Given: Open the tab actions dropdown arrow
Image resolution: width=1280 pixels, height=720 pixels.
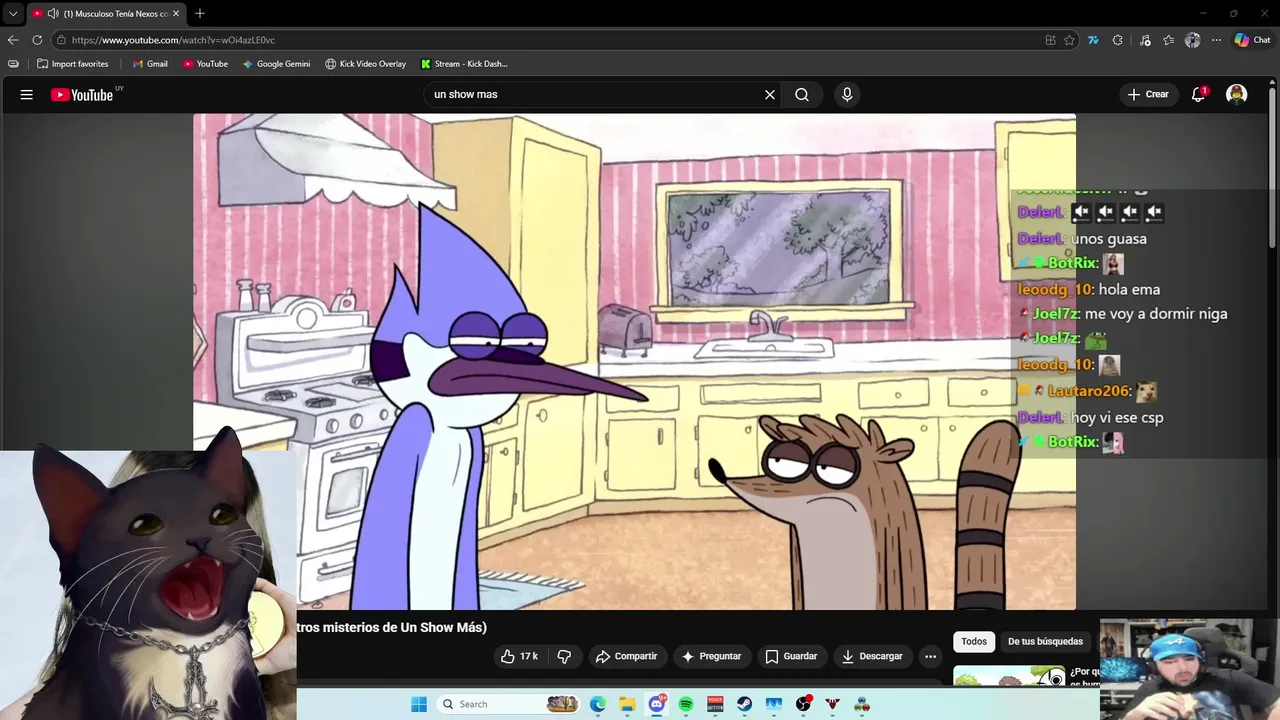Looking at the screenshot, I should pos(13,13).
